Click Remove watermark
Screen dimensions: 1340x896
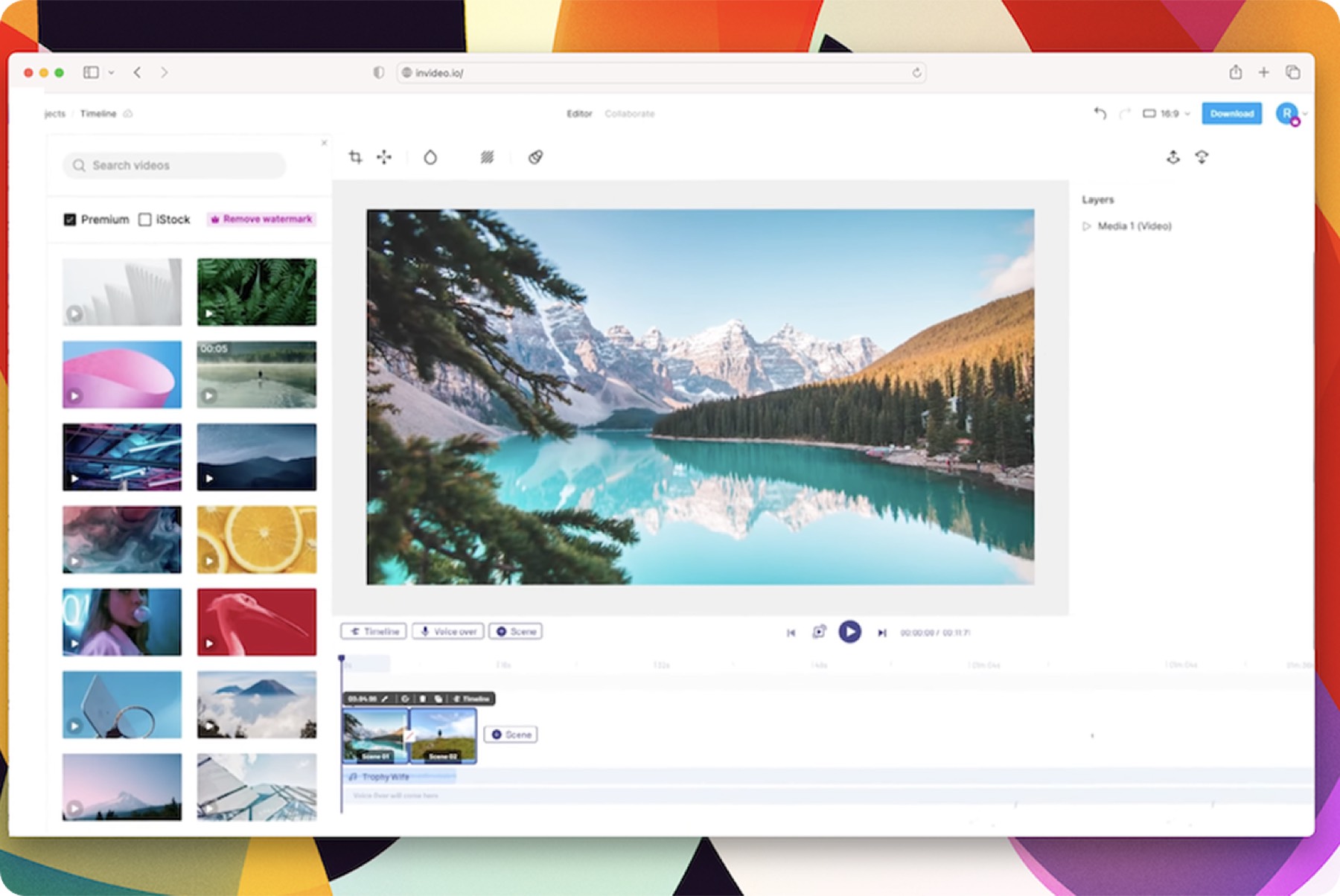(261, 219)
